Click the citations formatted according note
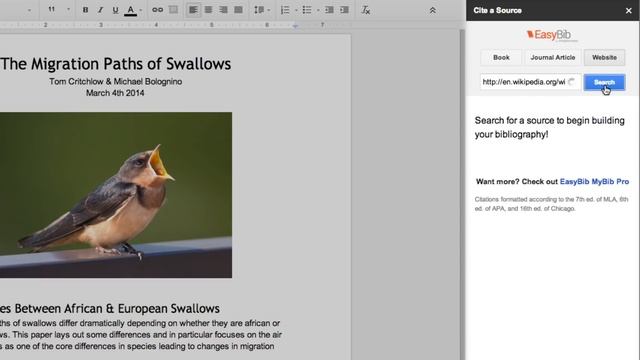640x360 pixels. coord(551,204)
